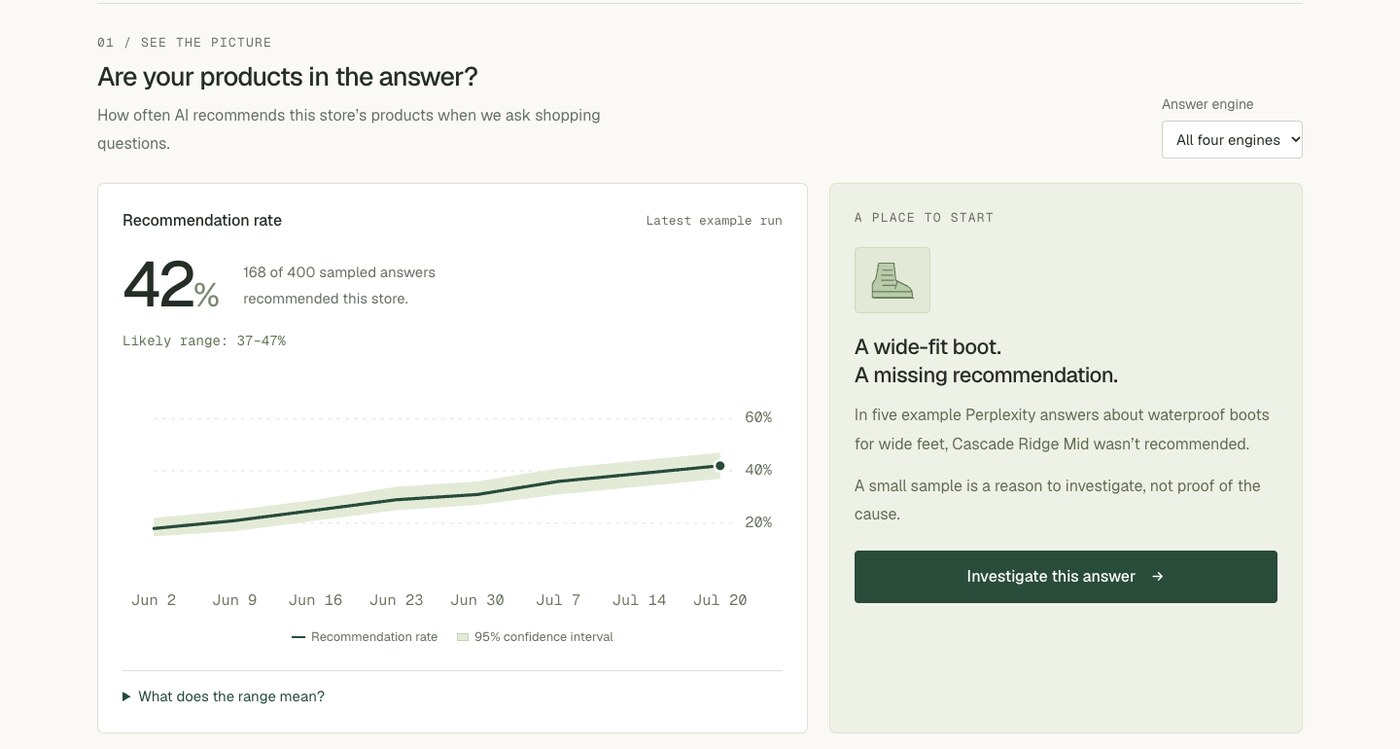Click the "Latest example run" label

click(x=714, y=220)
